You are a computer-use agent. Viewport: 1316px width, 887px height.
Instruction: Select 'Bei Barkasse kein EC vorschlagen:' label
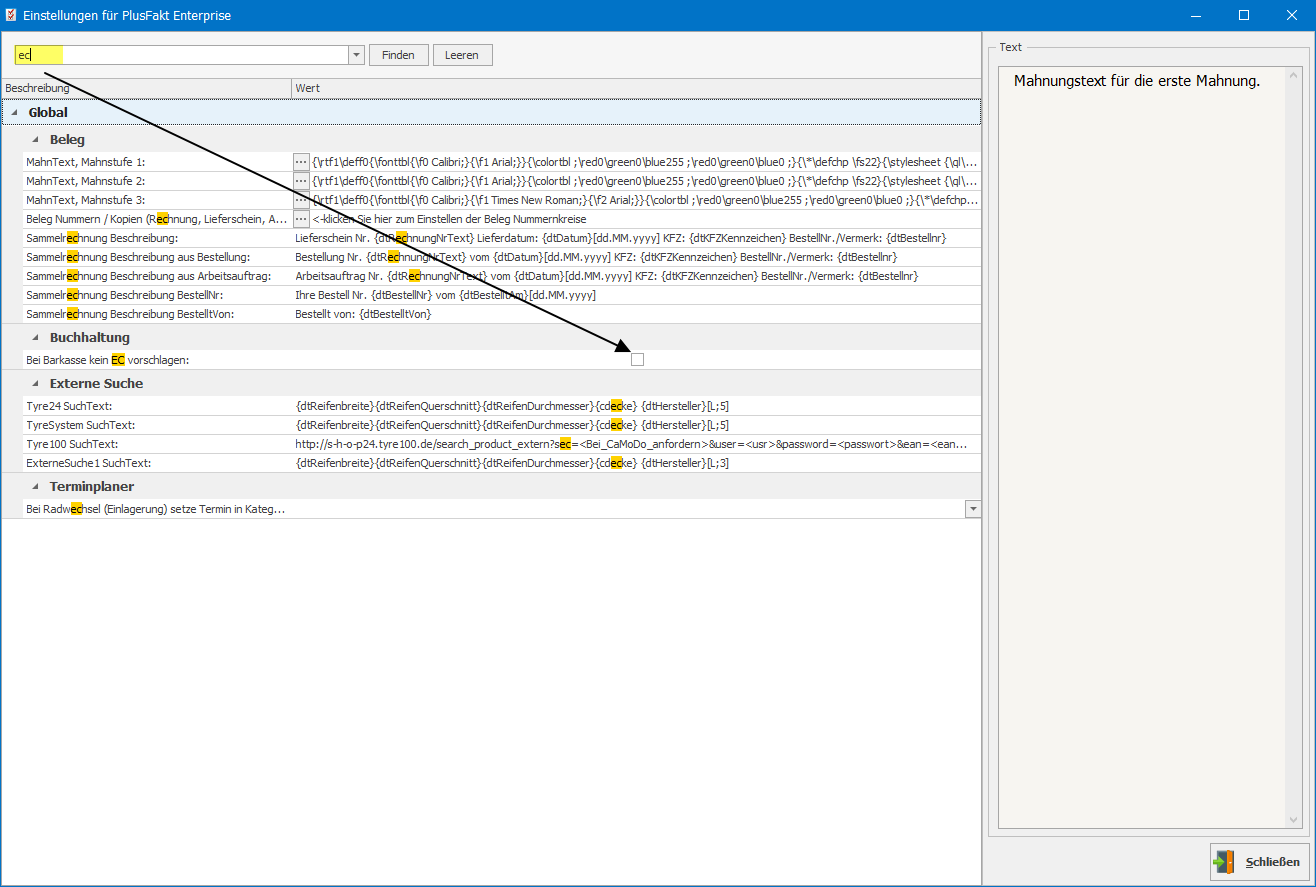[108, 360]
